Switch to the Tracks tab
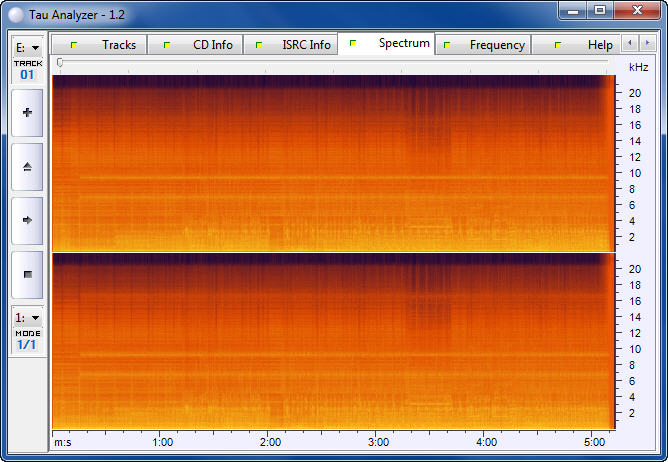Viewport: 668px width, 462px height. tap(100, 45)
